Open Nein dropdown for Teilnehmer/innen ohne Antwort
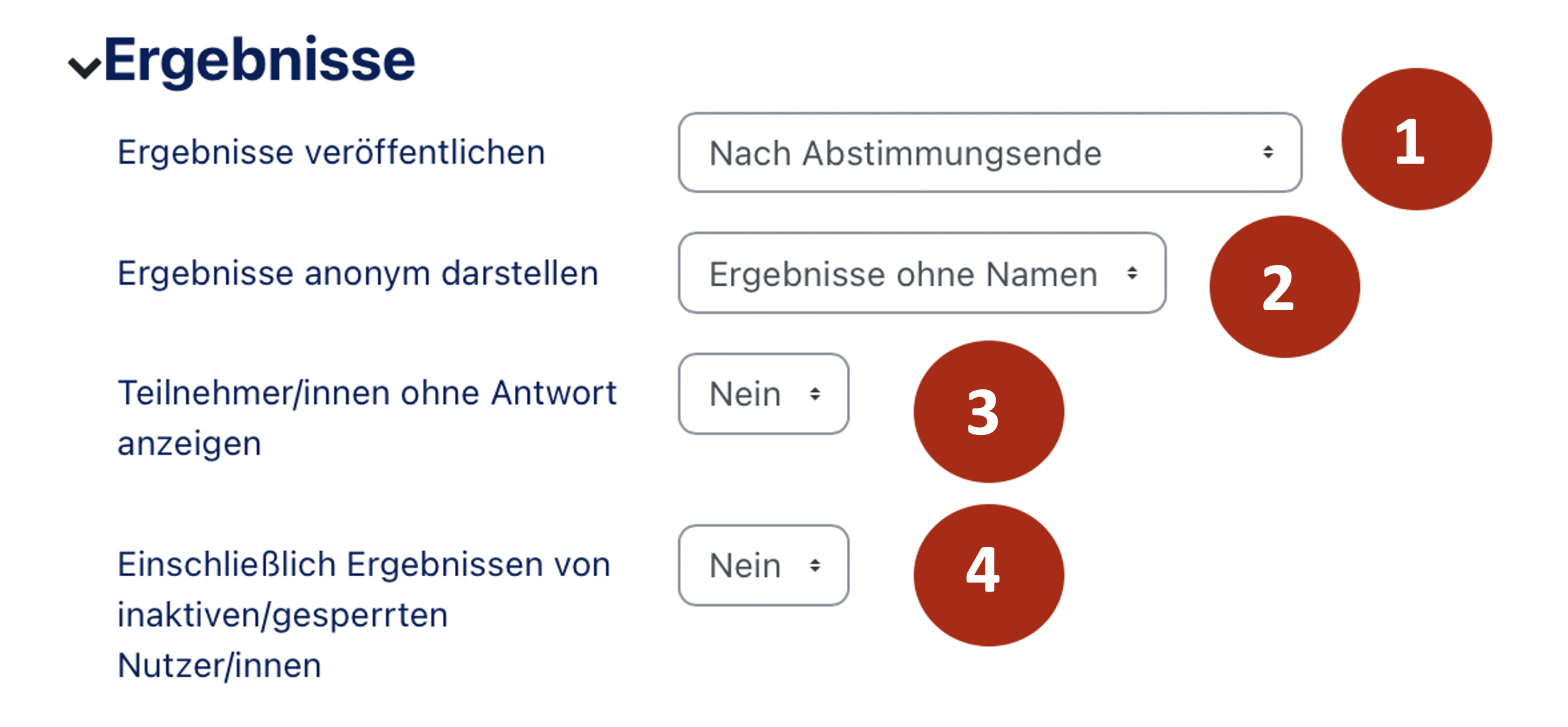 point(763,394)
